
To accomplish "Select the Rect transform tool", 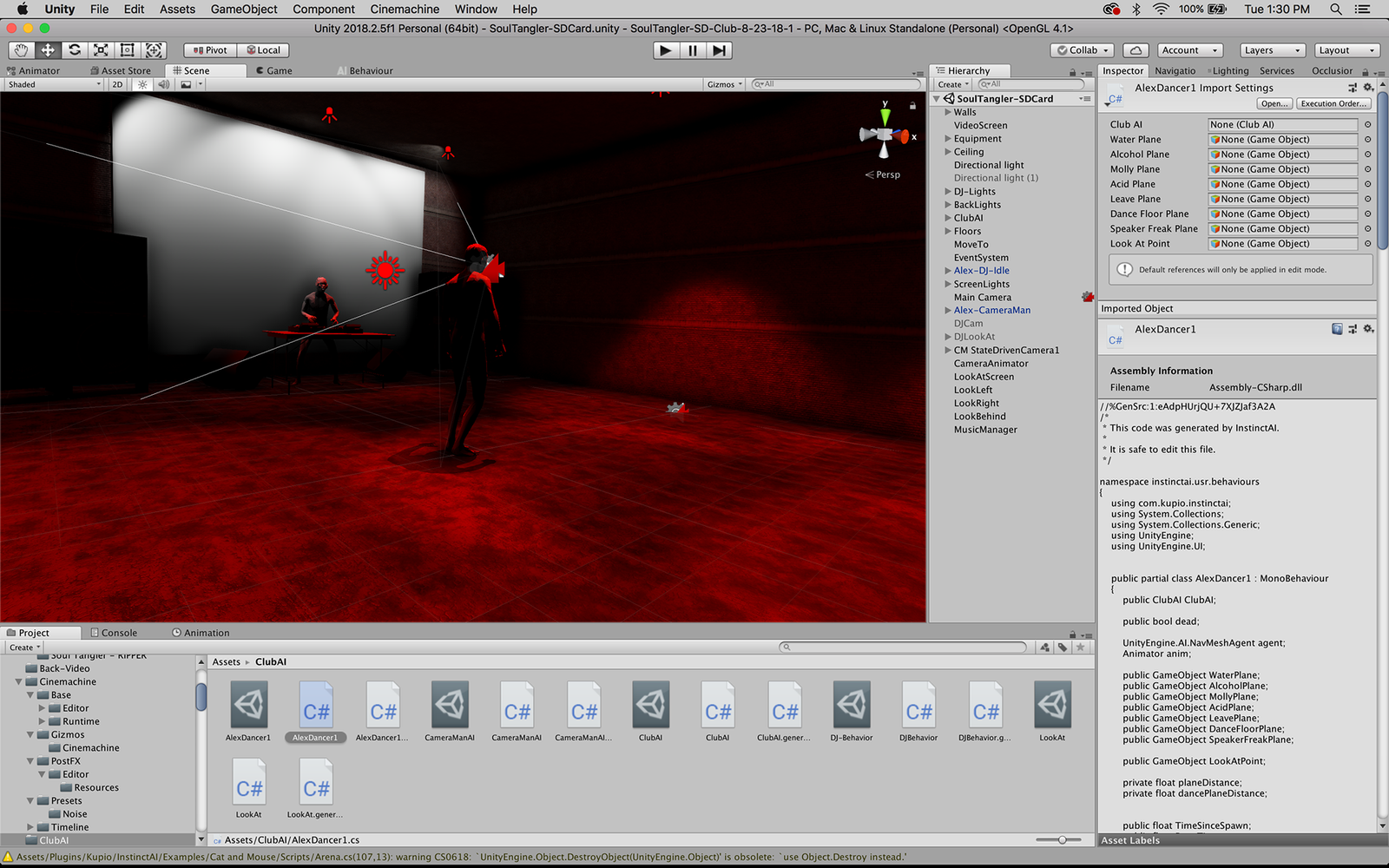I will (128, 50).
